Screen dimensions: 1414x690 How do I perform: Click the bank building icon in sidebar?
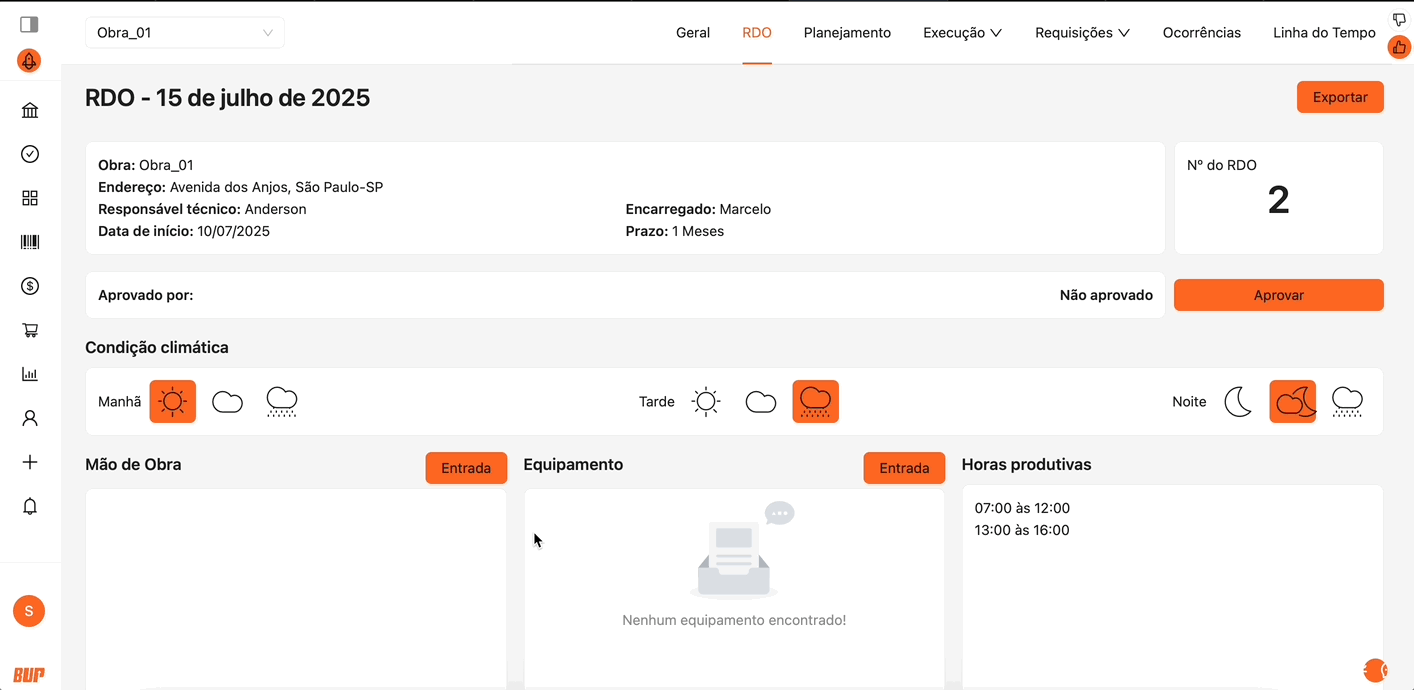30,110
